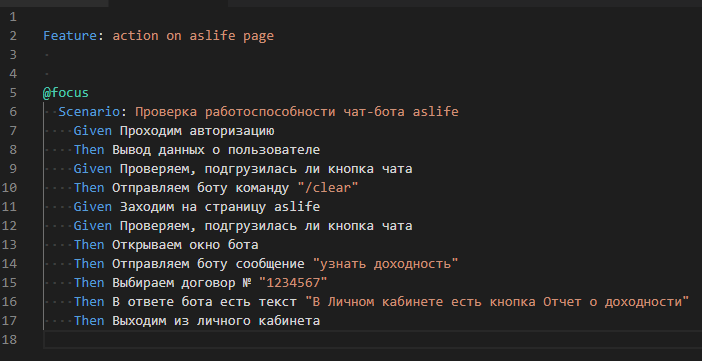Click the Then keyword on line 13
Screen dimensions: 702x361
tap(89, 245)
